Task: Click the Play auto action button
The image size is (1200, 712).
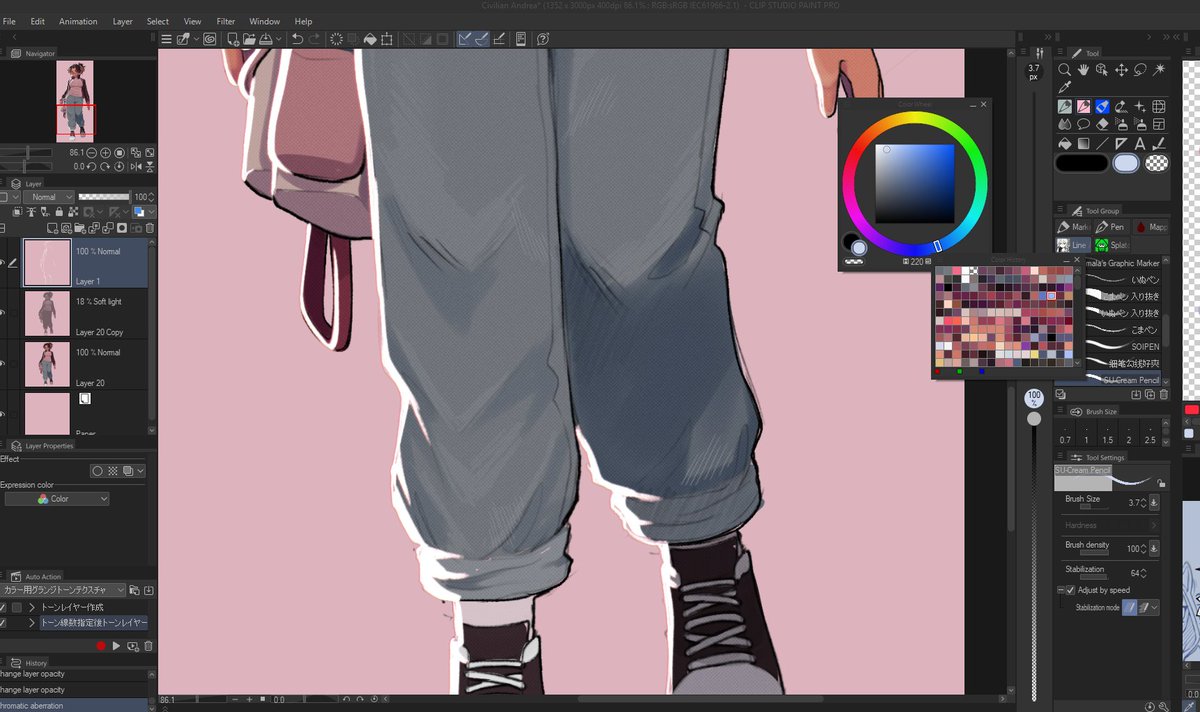Action: (116, 646)
